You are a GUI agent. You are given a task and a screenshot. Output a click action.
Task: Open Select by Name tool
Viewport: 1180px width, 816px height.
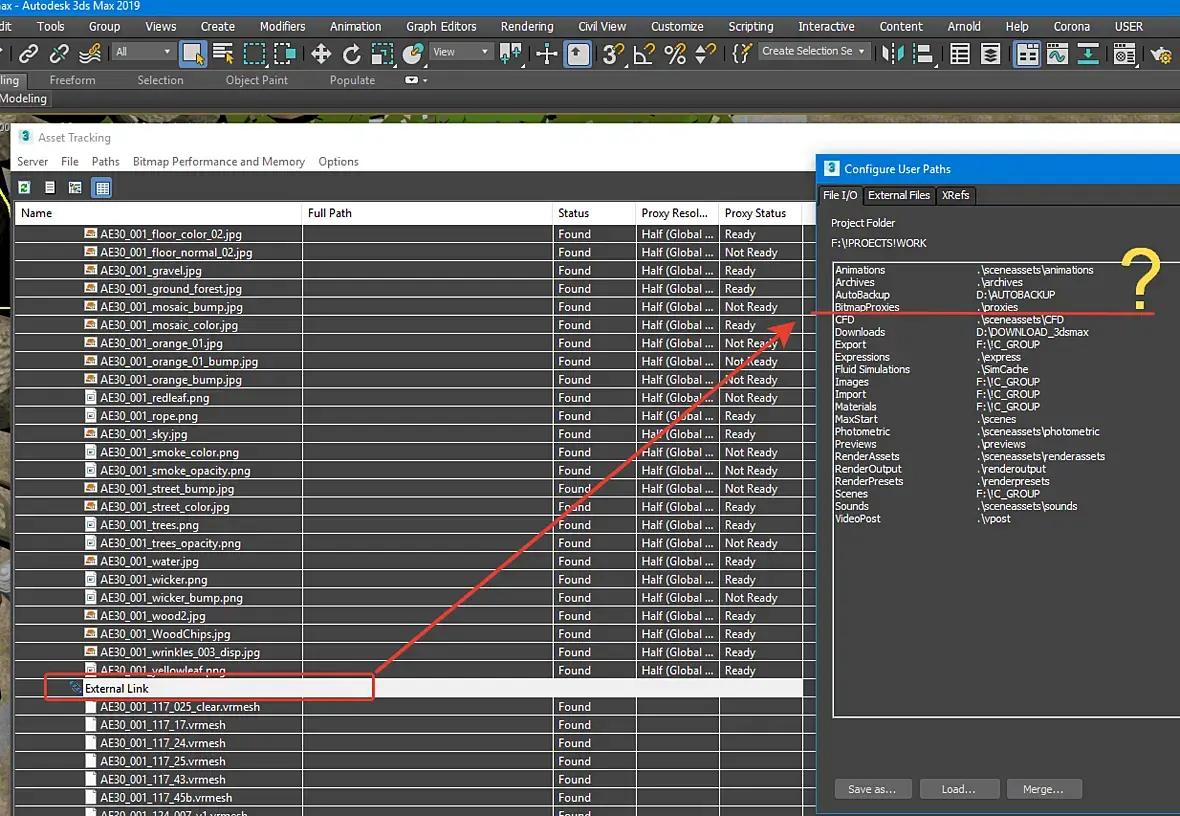[x=224, y=53]
